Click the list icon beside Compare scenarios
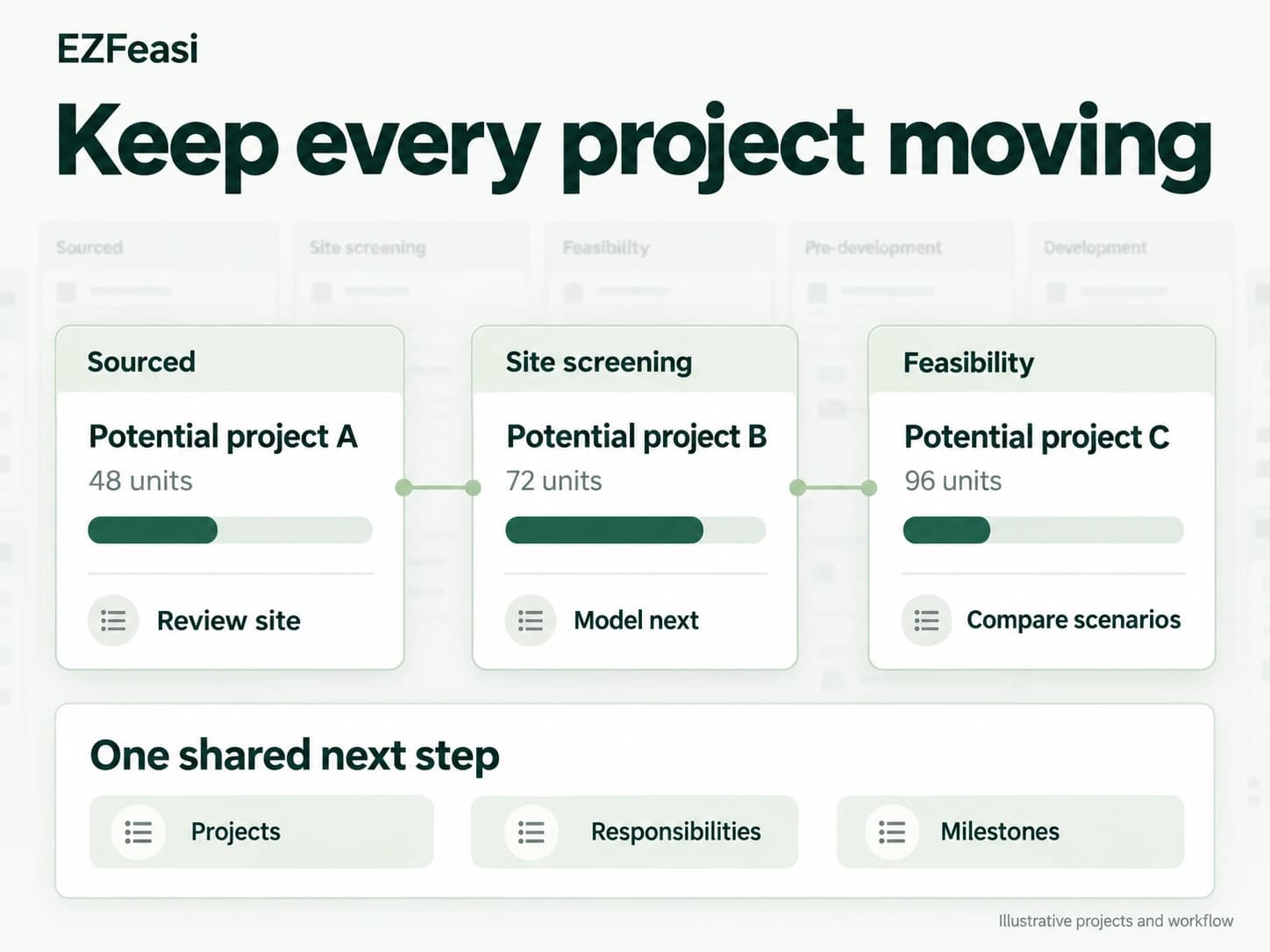Image resolution: width=1270 pixels, height=952 pixels. (x=926, y=621)
